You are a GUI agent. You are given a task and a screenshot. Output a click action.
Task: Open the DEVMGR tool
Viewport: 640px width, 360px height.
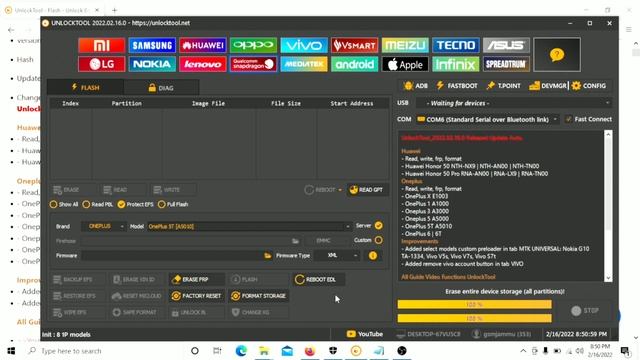click(x=548, y=86)
